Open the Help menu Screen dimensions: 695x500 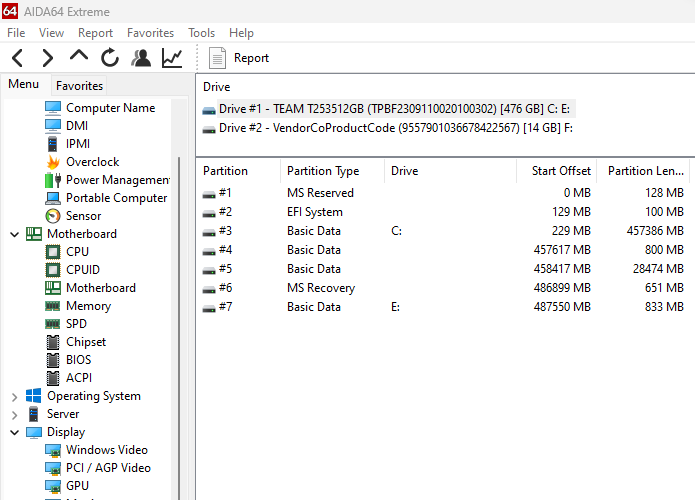[241, 33]
